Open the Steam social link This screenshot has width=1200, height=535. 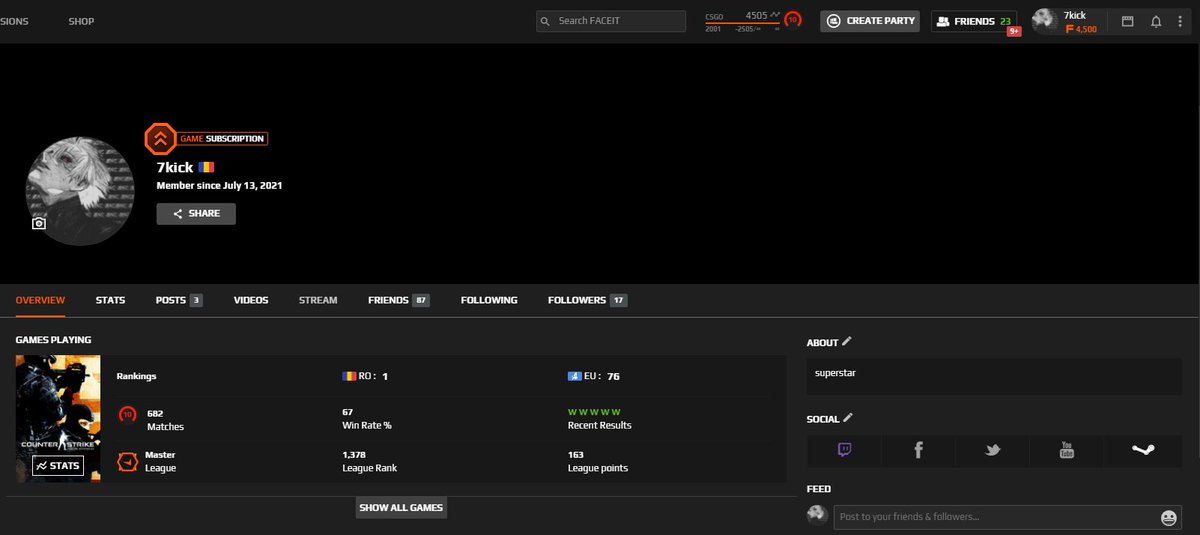(x=1142, y=451)
